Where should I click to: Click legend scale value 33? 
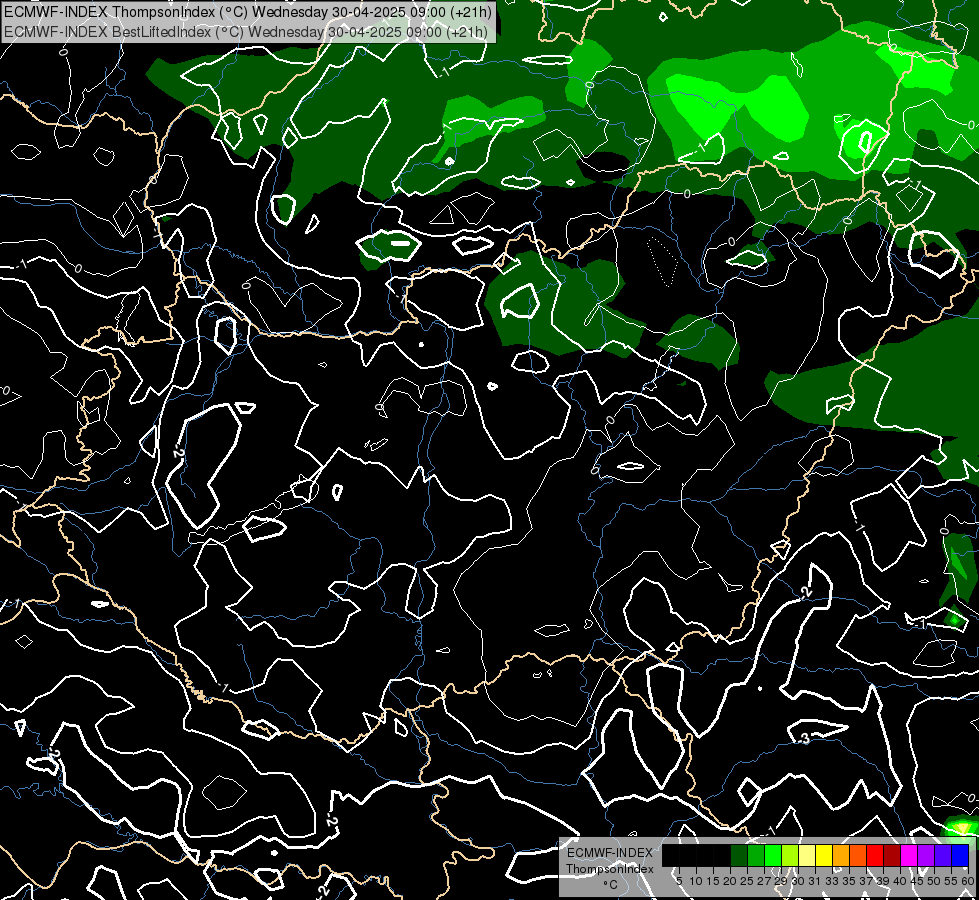tap(832, 881)
